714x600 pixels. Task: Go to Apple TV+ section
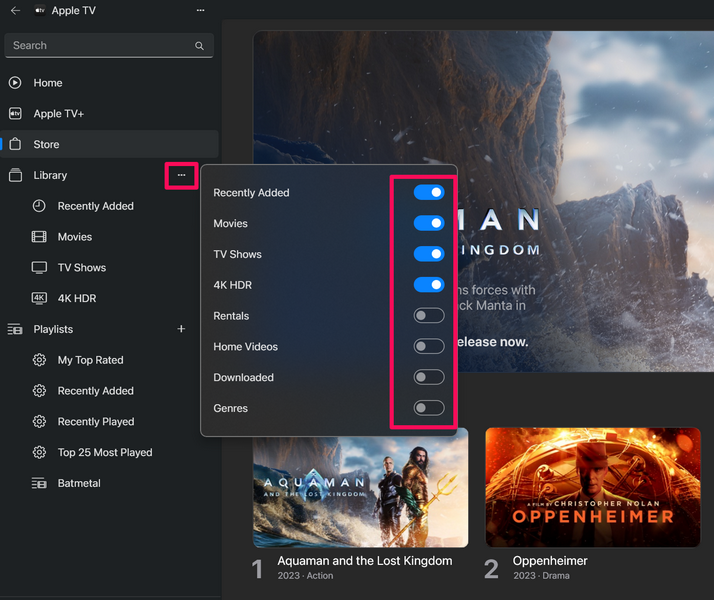click(x=58, y=114)
